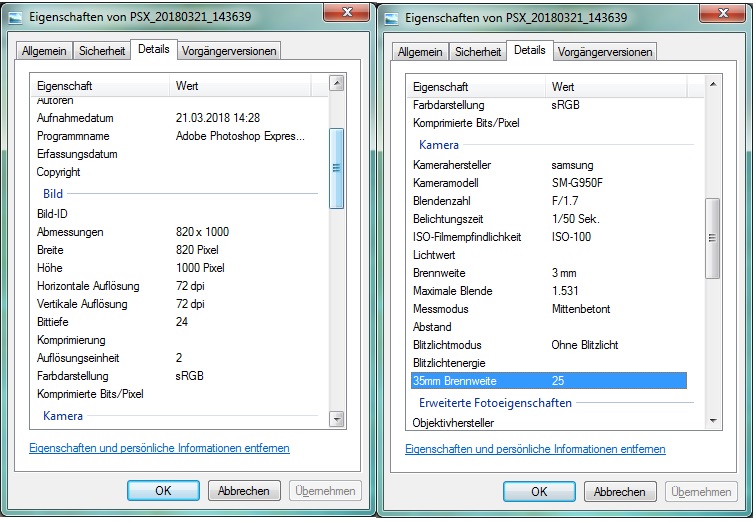The image size is (755, 522).
Task: Select the highlighted 35mm Brennweite row
Action: click(x=548, y=381)
